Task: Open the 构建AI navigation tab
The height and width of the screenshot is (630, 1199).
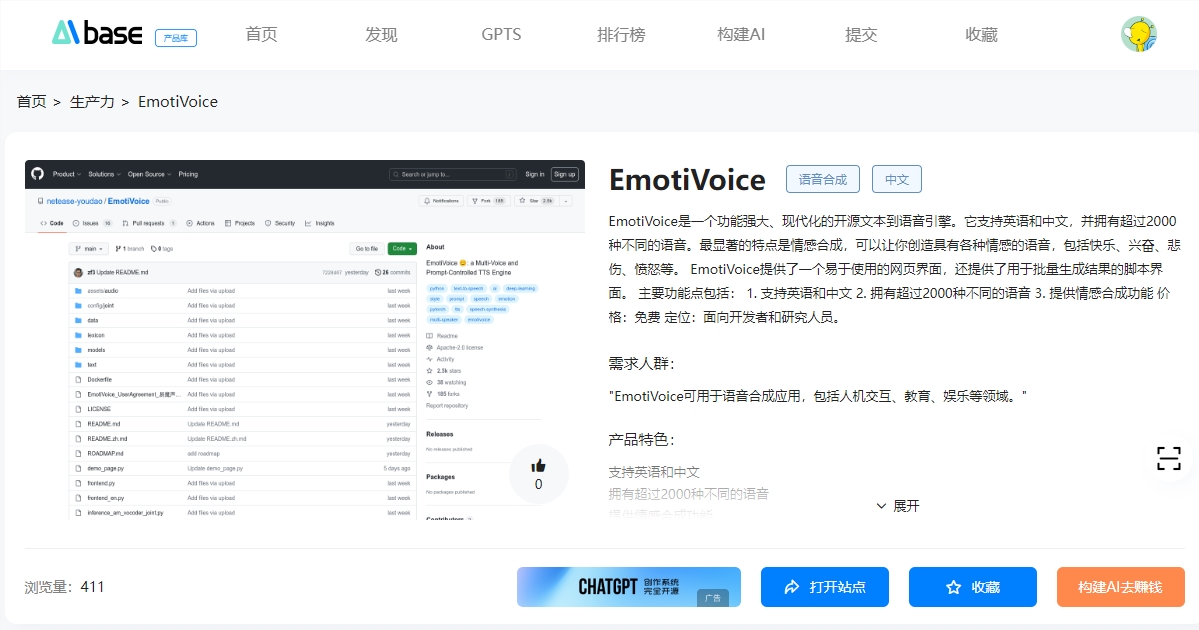Action: 741,34
